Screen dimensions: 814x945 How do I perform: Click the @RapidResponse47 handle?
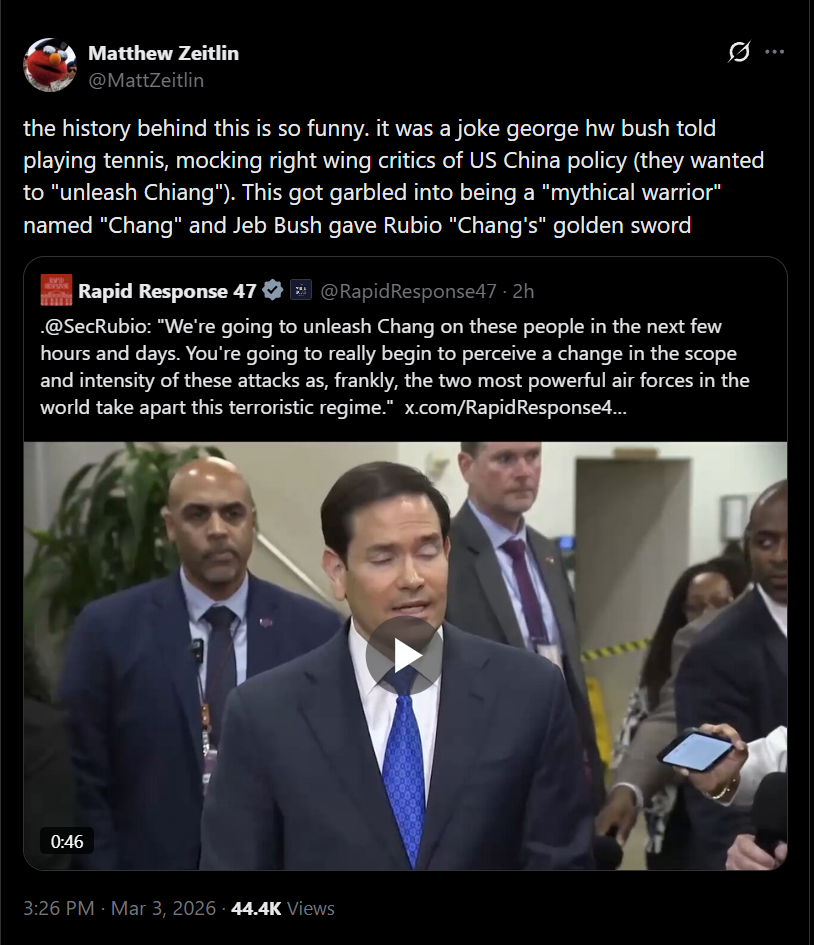[408, 291]
